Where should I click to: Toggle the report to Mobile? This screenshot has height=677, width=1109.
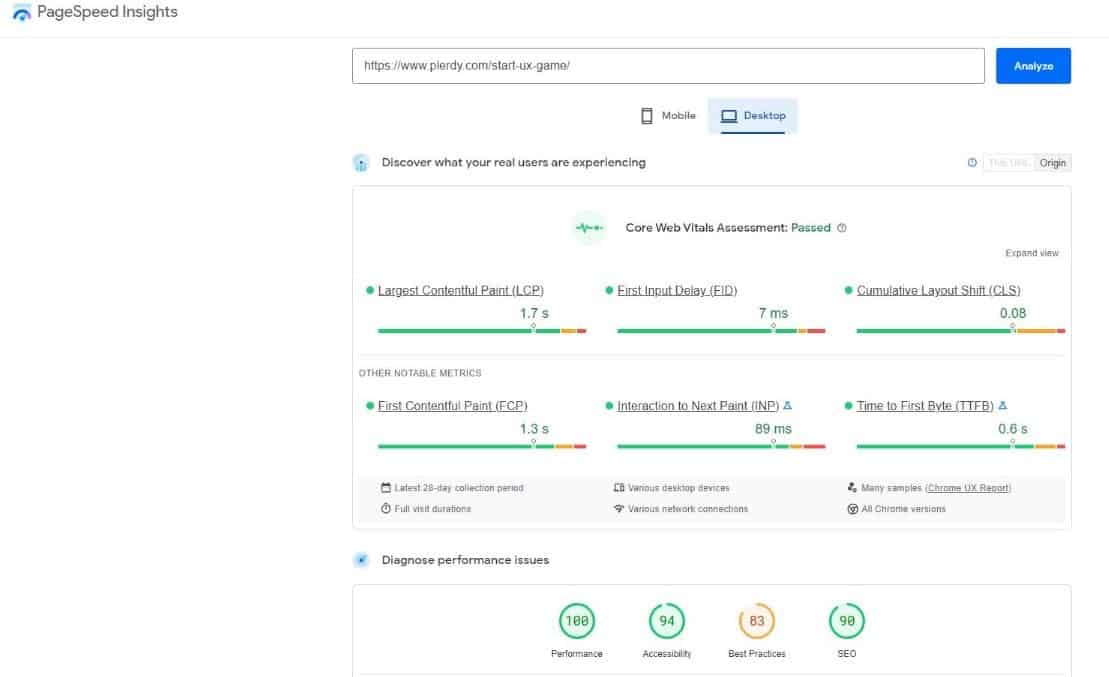pyautogui.click(x=667, y=115)
